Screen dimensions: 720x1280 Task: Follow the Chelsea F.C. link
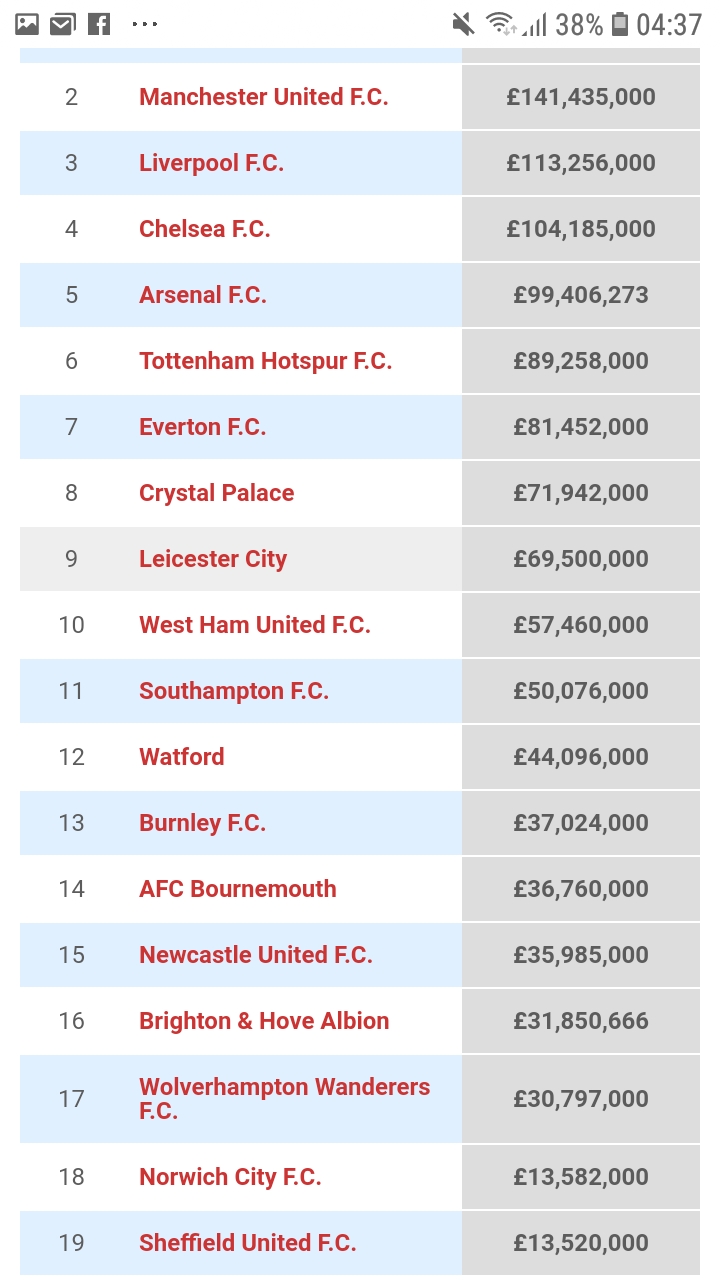tap(204, 229)
